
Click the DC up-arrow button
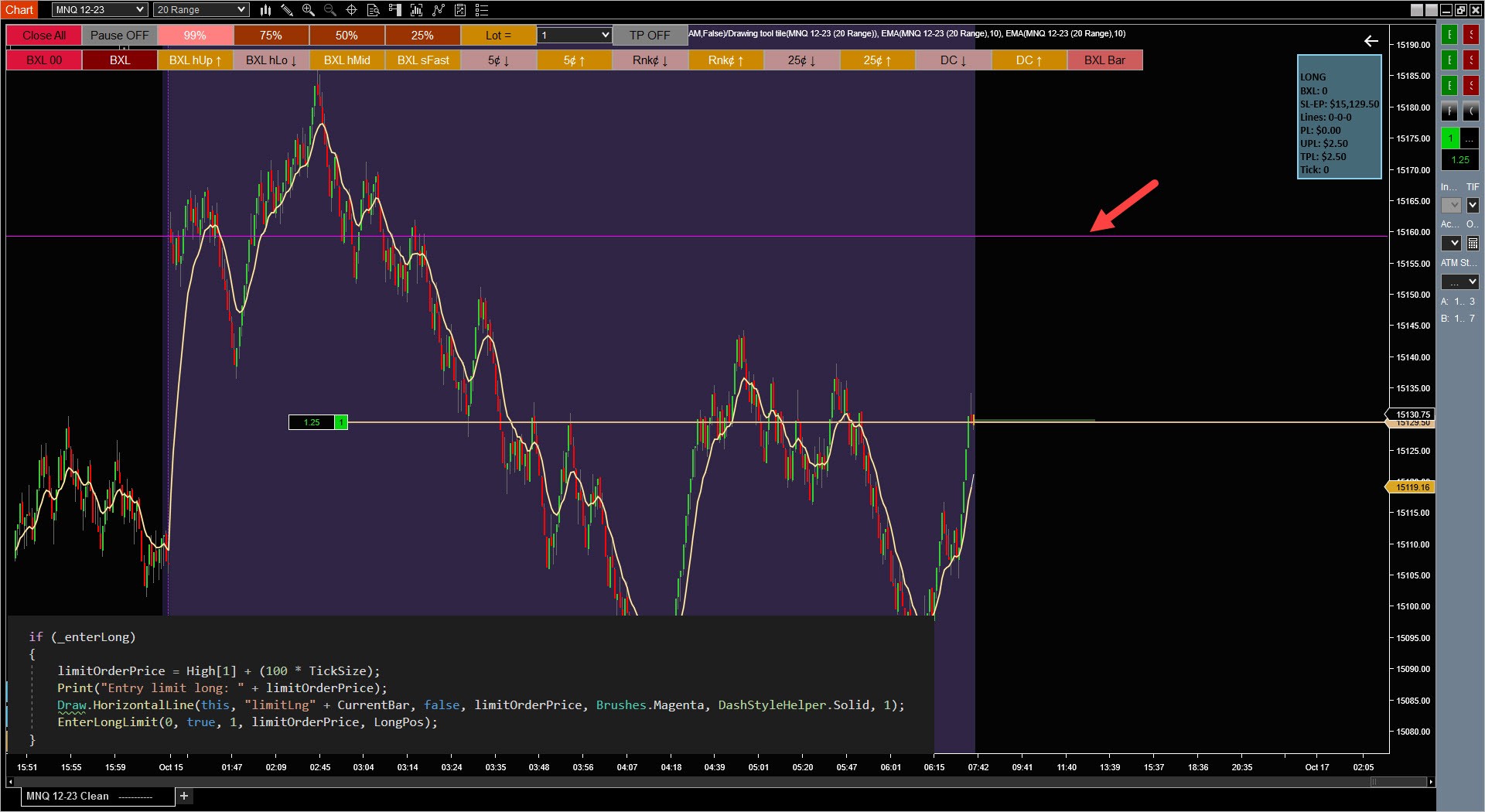click(1029, 60)
